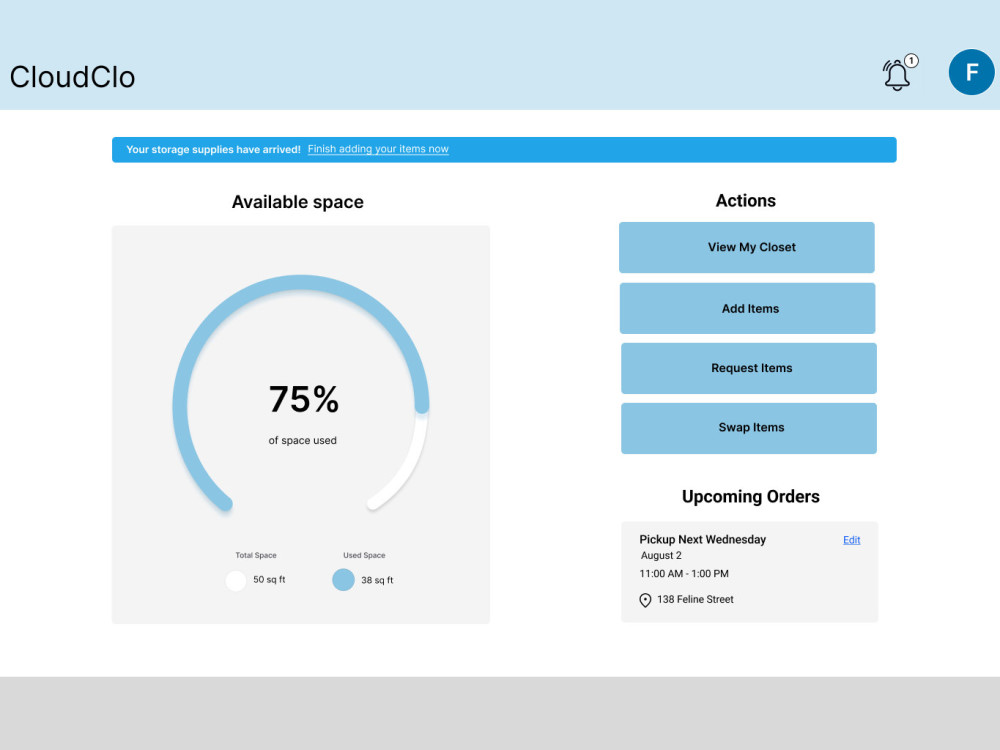Select the Pickup Next Wednesday order title
Image resolution: width=1000 pixels, height=750 pixels.
click(x=702, y=540)
